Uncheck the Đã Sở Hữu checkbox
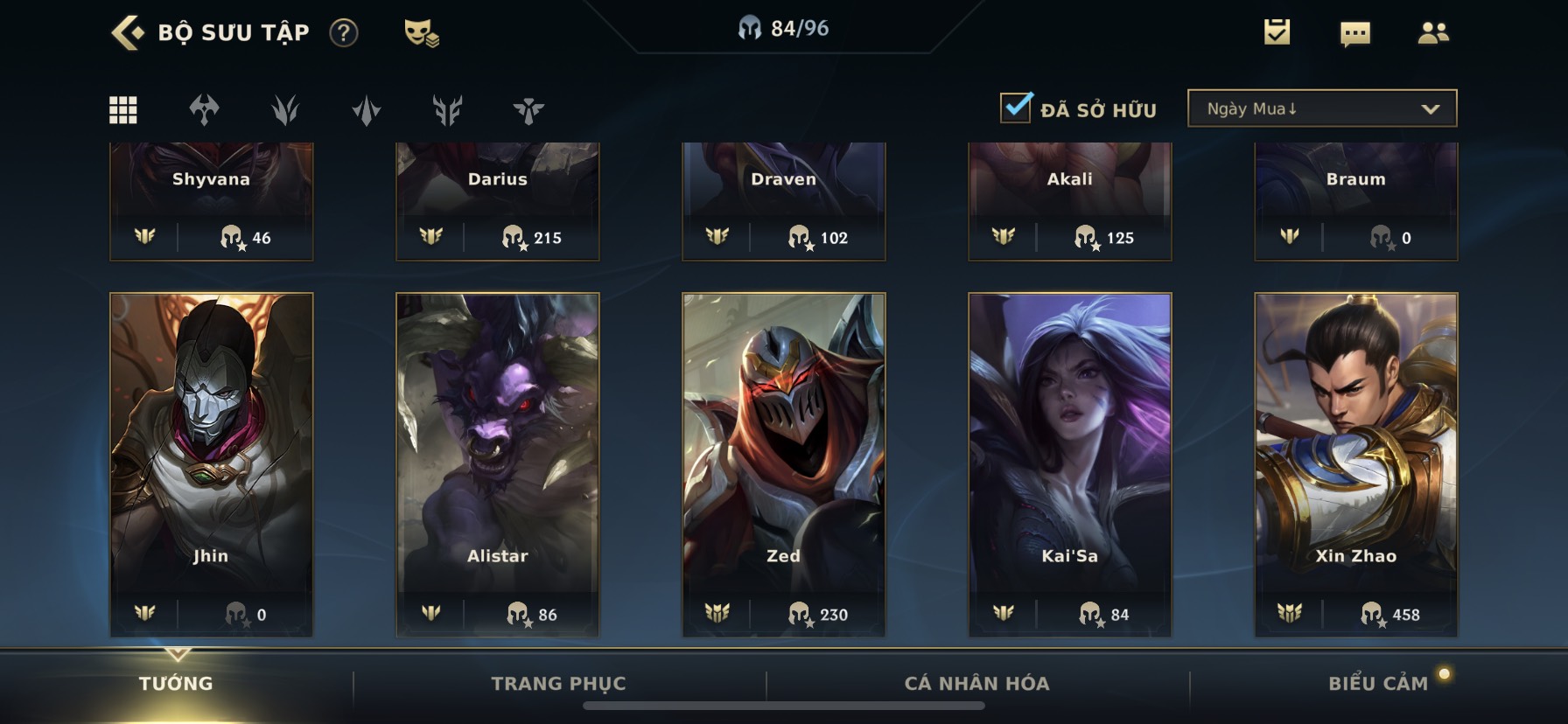Image resolution: width=1568 pixels, height=724 pixels. (x=1016, y=108)
